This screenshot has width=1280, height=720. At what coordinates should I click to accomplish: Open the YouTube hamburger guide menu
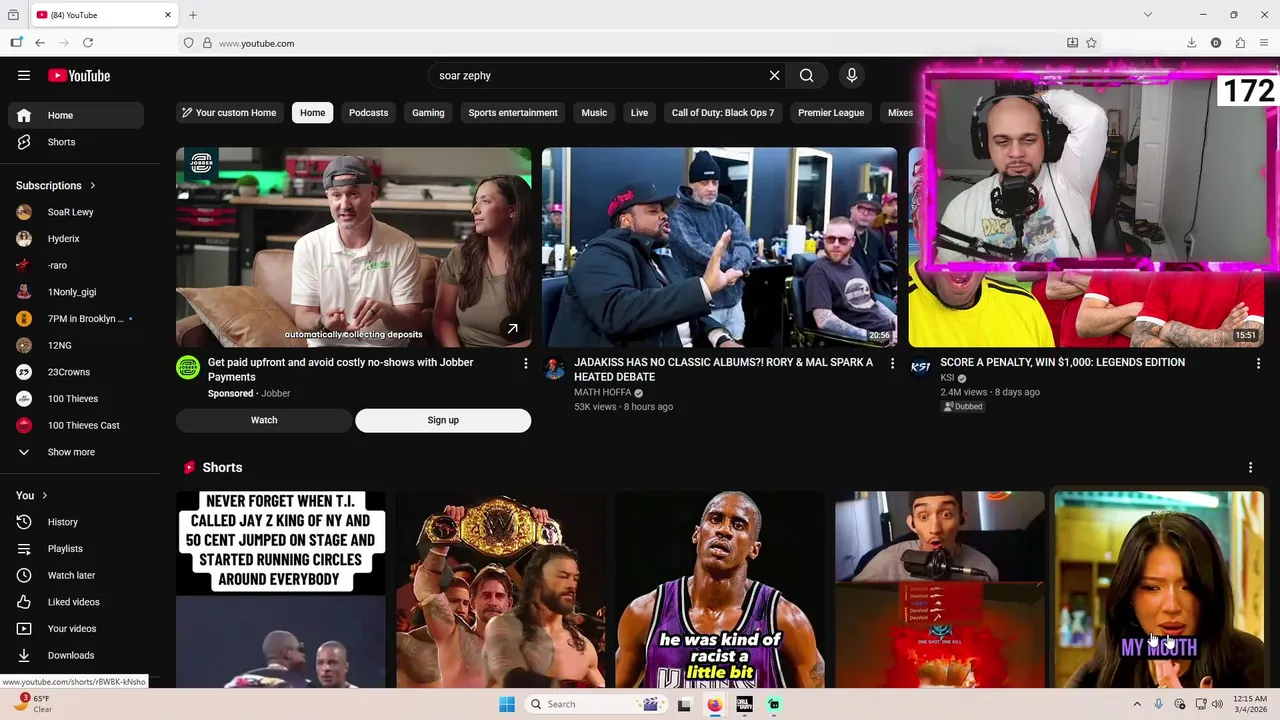click(x=24, y=75)
